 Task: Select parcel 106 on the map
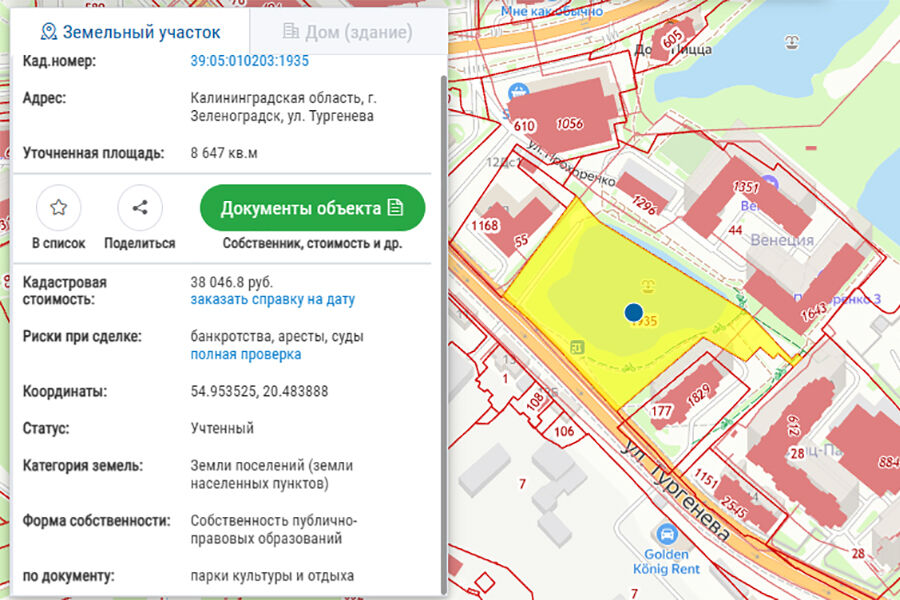(x=564, y=431)
